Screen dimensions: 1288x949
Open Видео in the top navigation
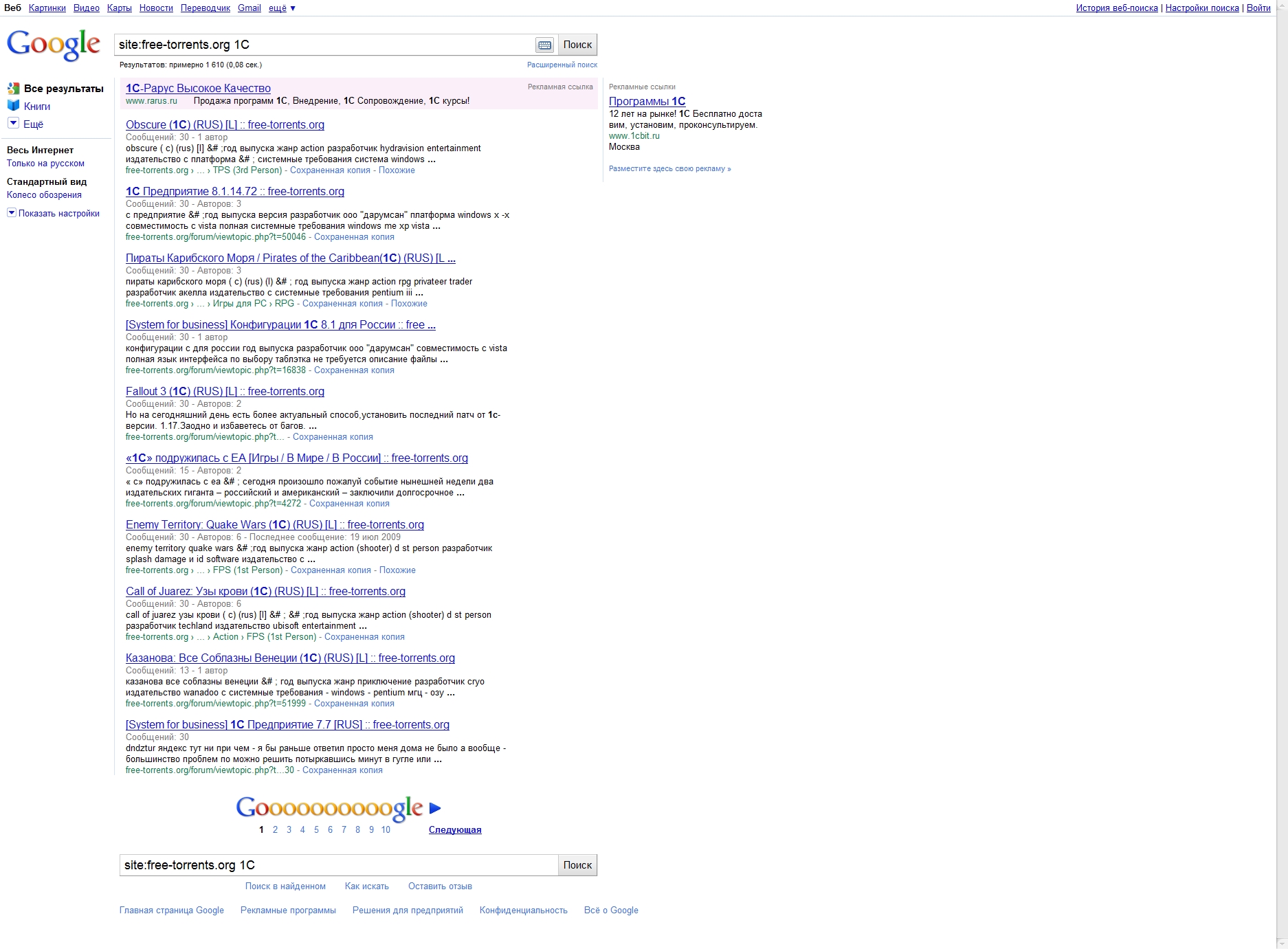(87, 8)
